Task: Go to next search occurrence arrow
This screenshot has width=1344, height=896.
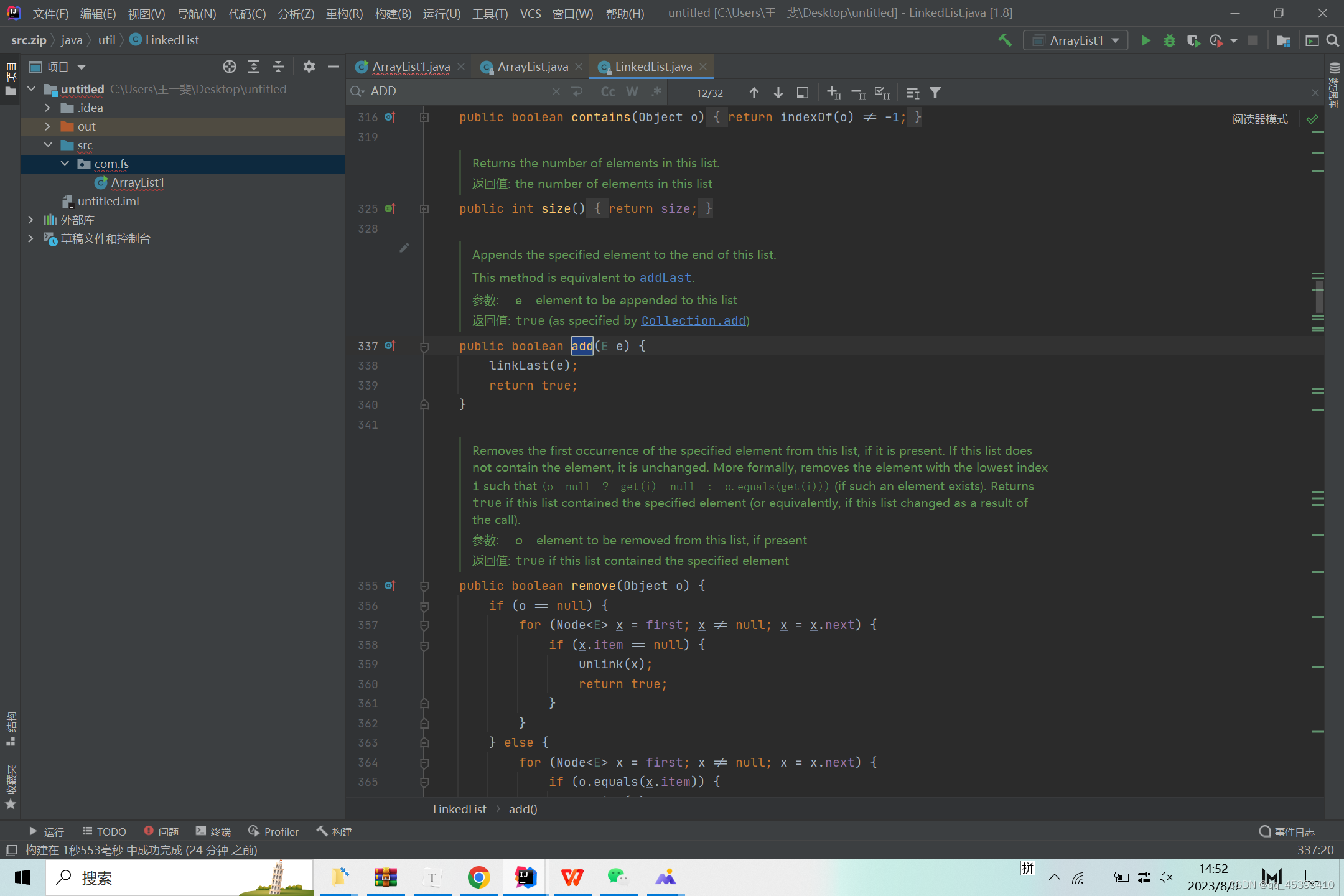Action: pyautogui.click(x=778, y=93)
